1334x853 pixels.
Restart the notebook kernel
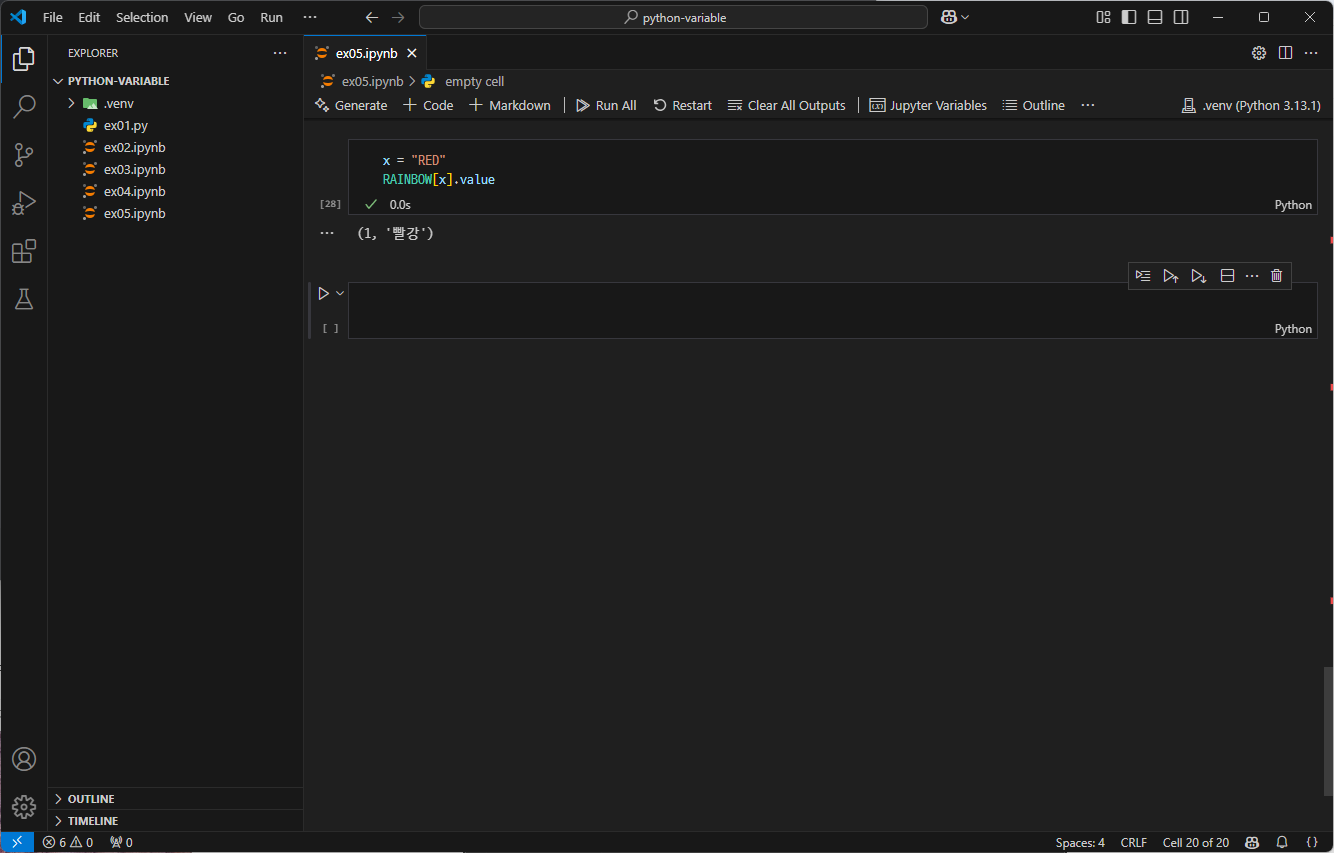coord(683,105)
